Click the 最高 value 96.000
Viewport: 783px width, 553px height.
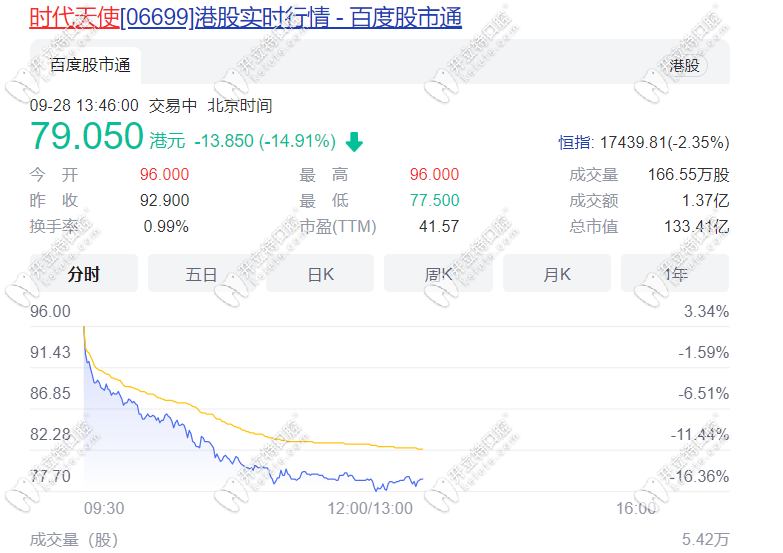[434, 174]
